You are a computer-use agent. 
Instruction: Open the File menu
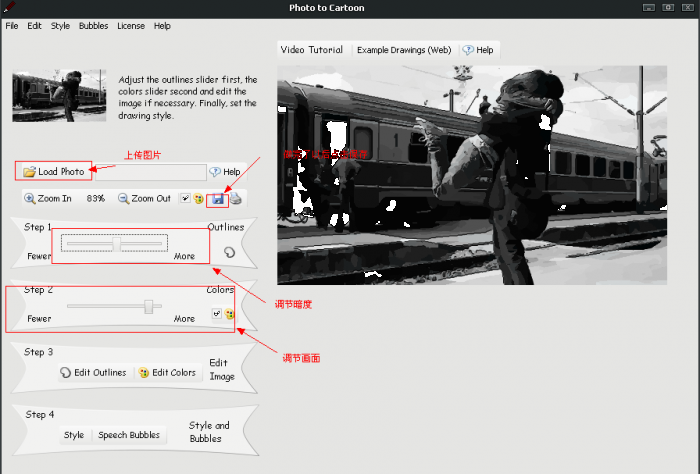click(x=12, y=26)
